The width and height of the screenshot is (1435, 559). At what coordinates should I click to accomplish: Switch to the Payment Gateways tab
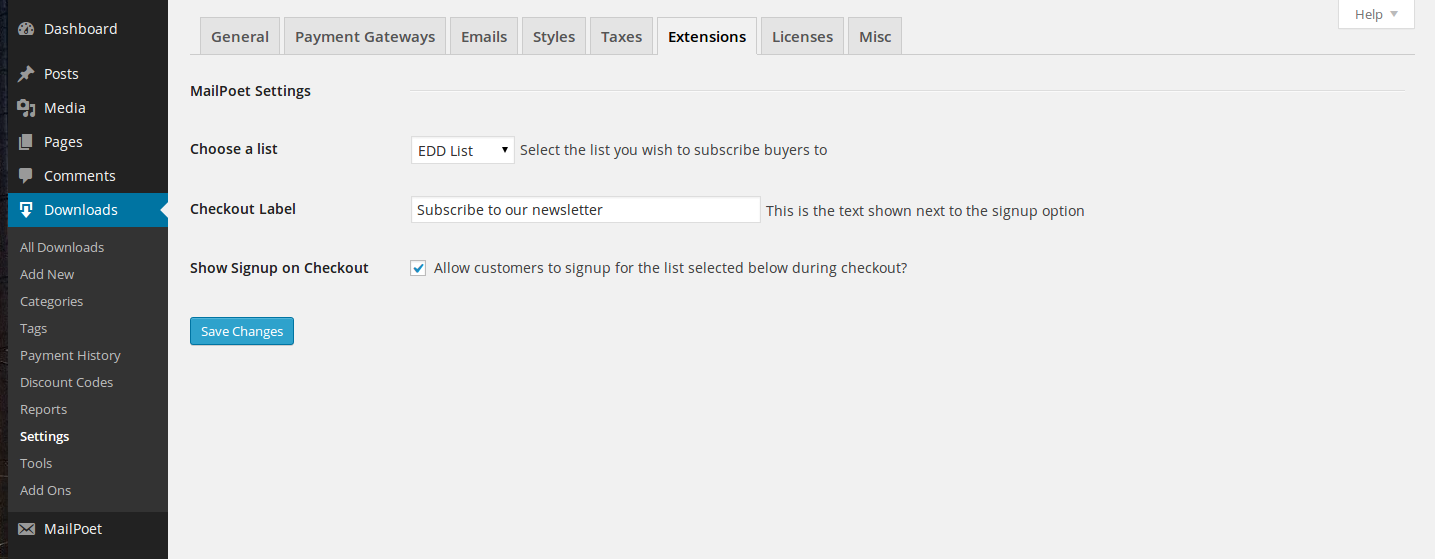(365, 37)
